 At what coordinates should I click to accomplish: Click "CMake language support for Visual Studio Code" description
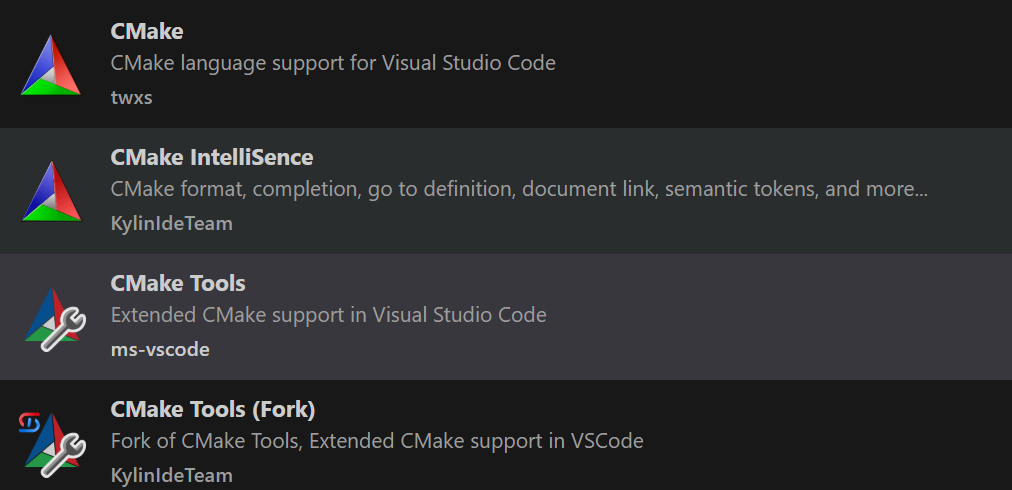click(x=333, y=63)
